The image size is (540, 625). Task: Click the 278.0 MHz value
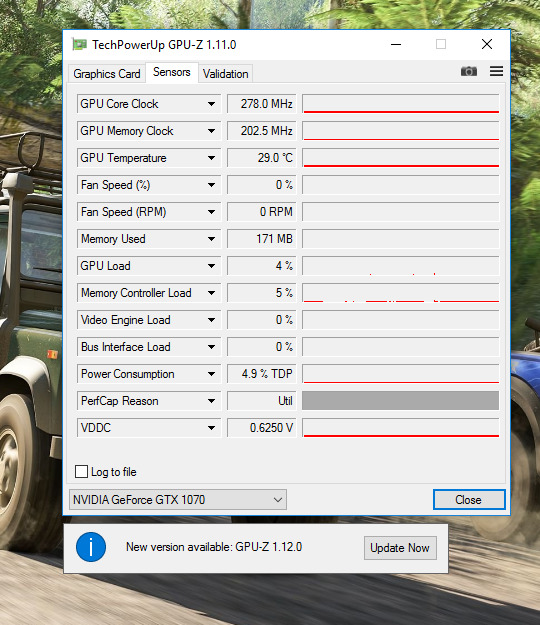point(262,104)
